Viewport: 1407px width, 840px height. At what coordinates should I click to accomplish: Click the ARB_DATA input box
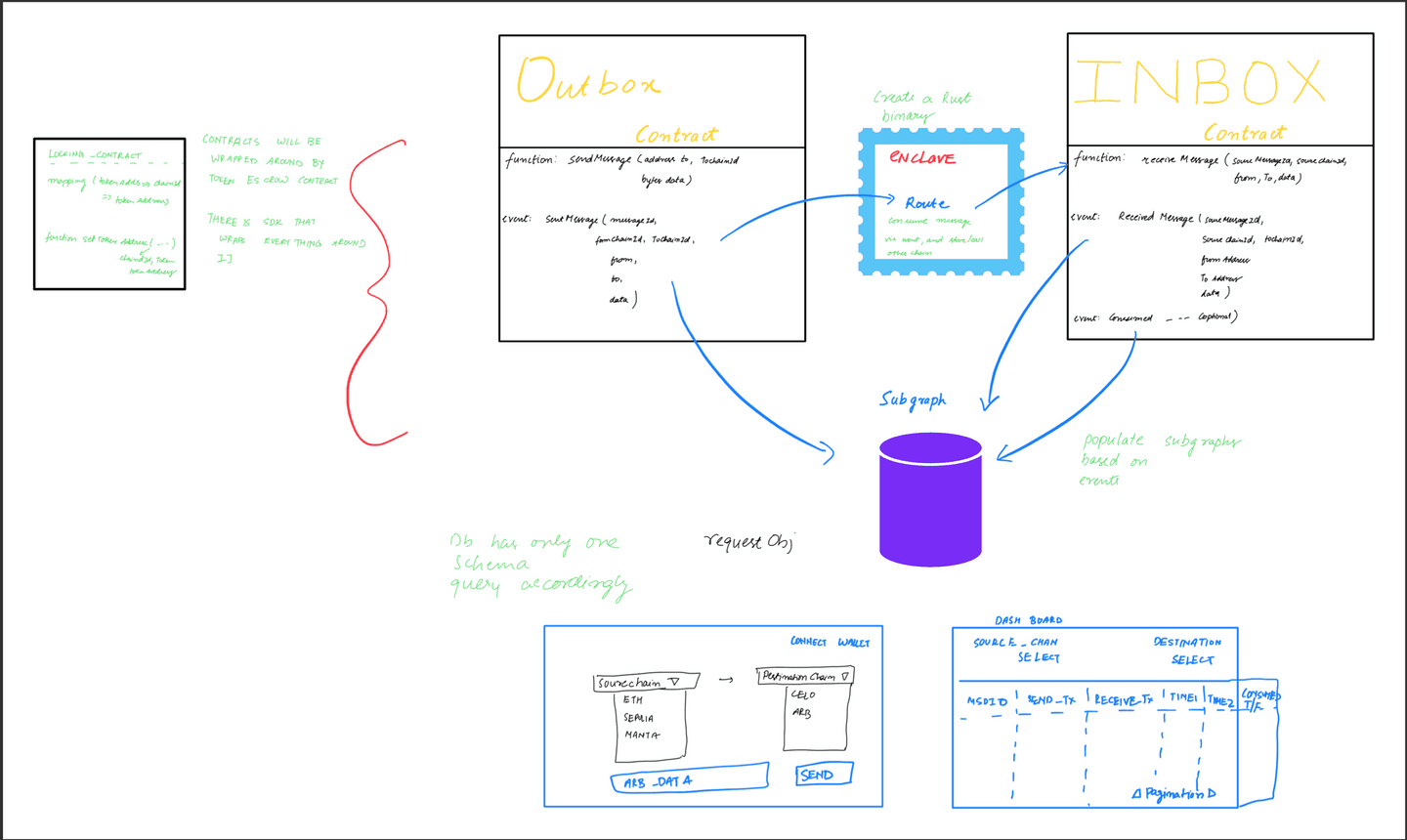point(689,779)
